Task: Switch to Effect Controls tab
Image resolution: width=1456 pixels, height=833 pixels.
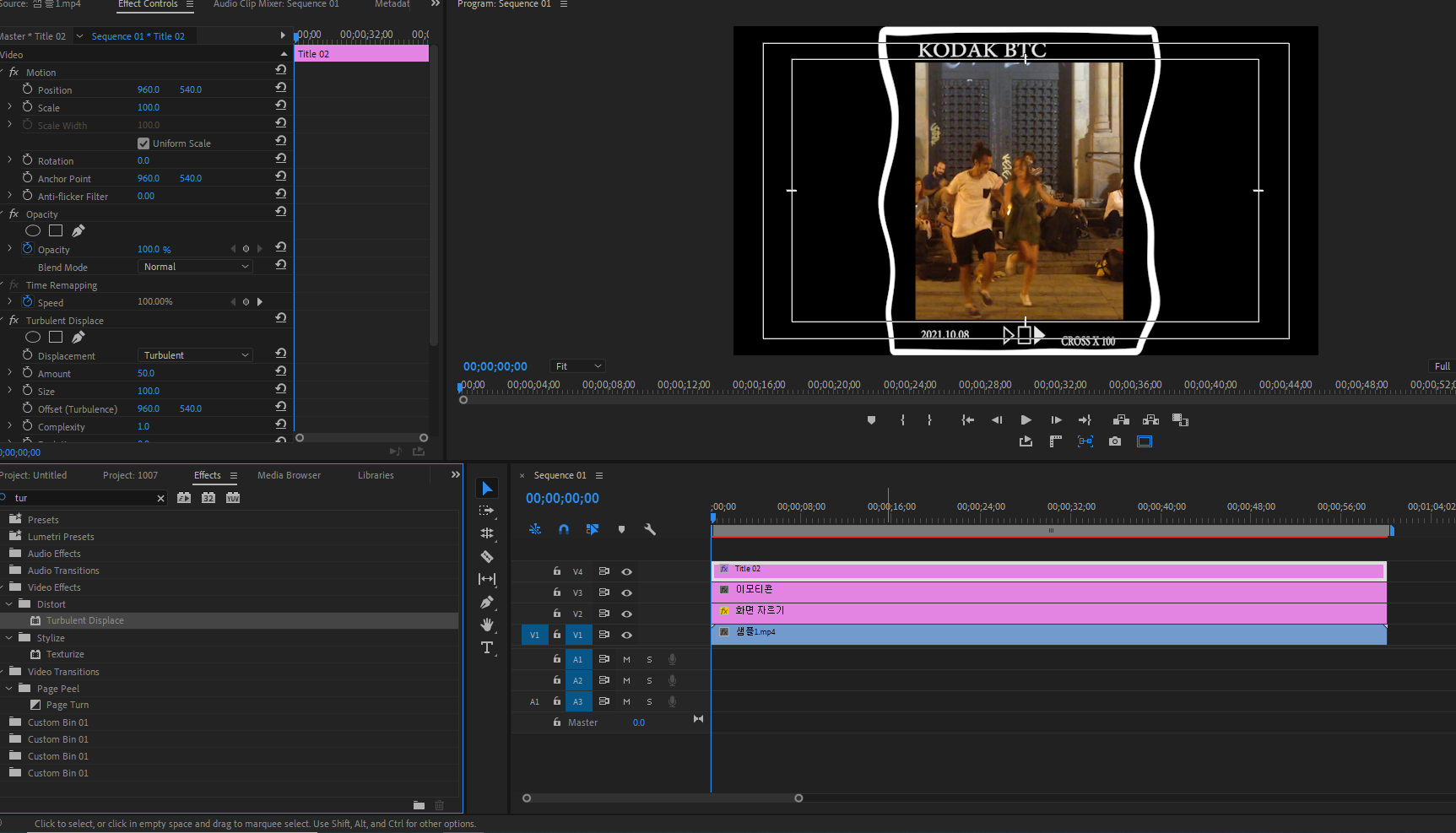Action: (x=148, y=4)
